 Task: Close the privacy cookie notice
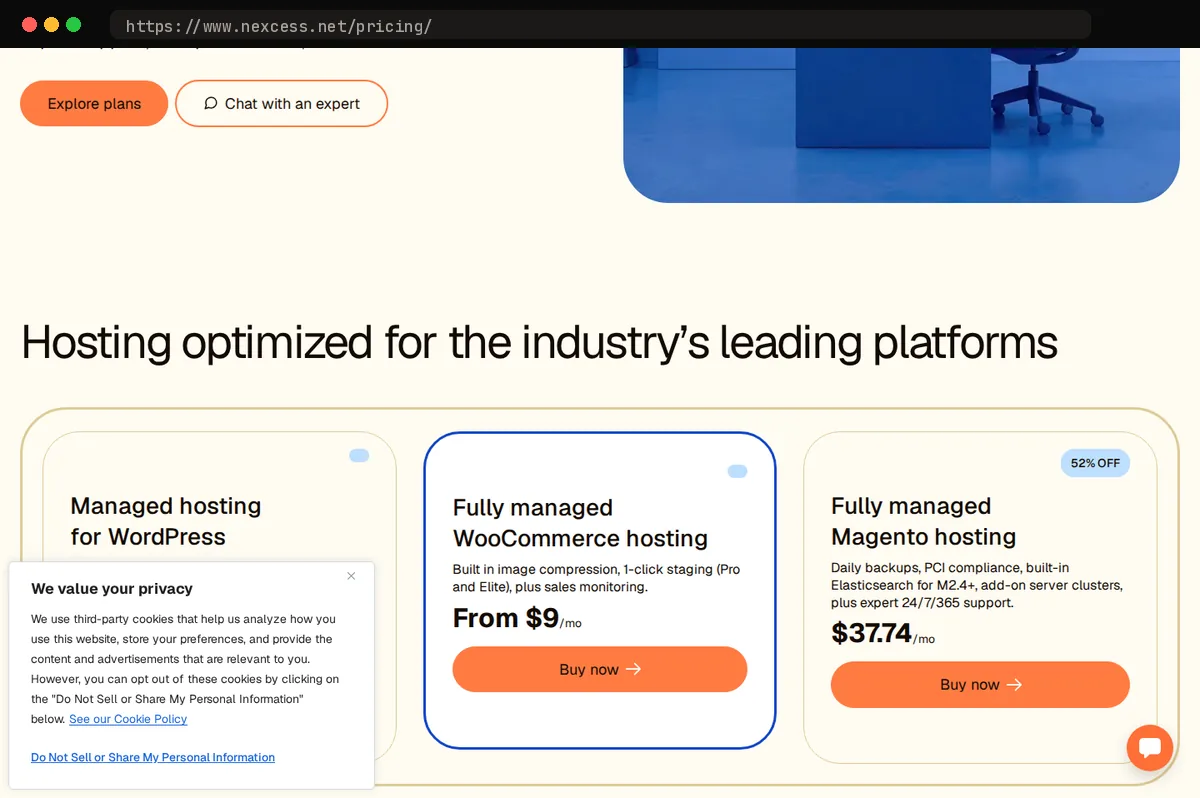351,576
